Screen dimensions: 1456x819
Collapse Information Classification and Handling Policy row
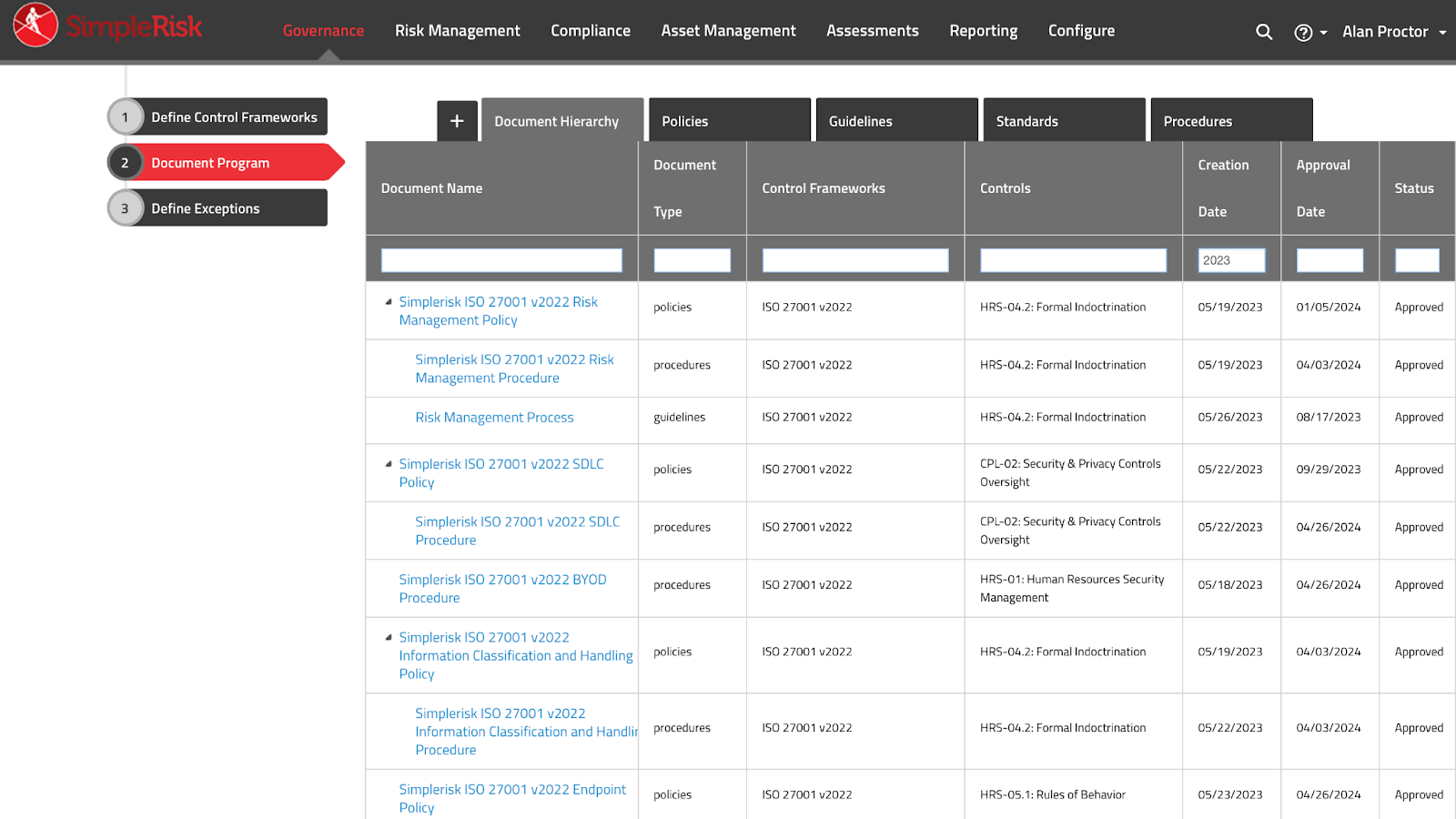389,638
